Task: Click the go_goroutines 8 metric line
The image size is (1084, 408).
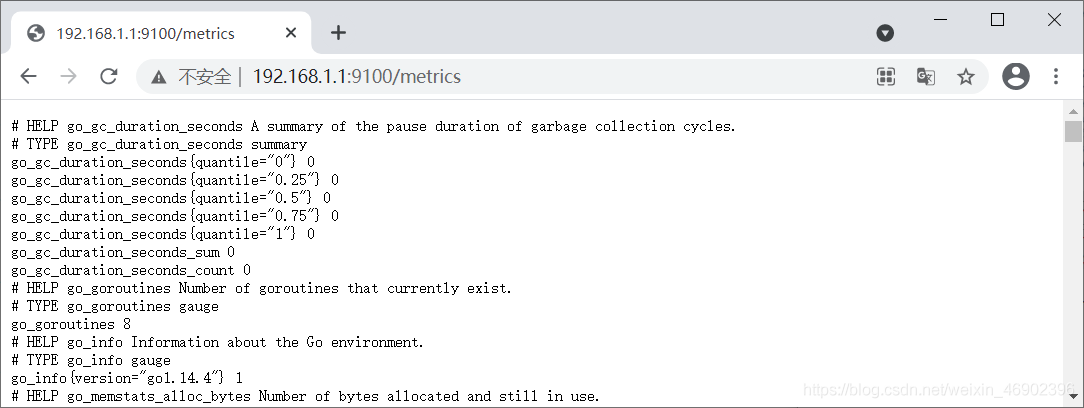Action: [x=71, y=324]
